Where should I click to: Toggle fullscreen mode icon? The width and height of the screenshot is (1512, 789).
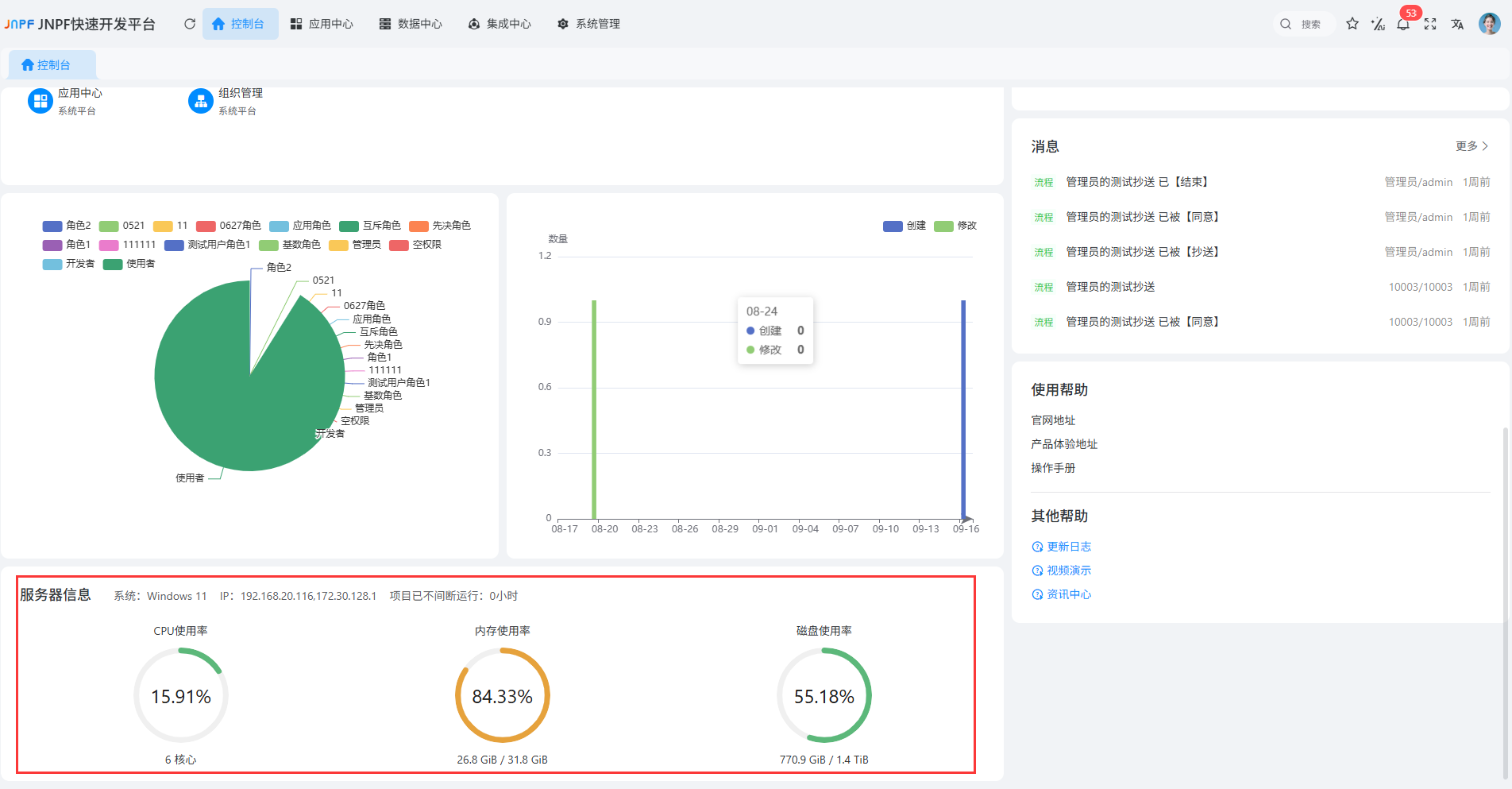[x=1430, y=24]
